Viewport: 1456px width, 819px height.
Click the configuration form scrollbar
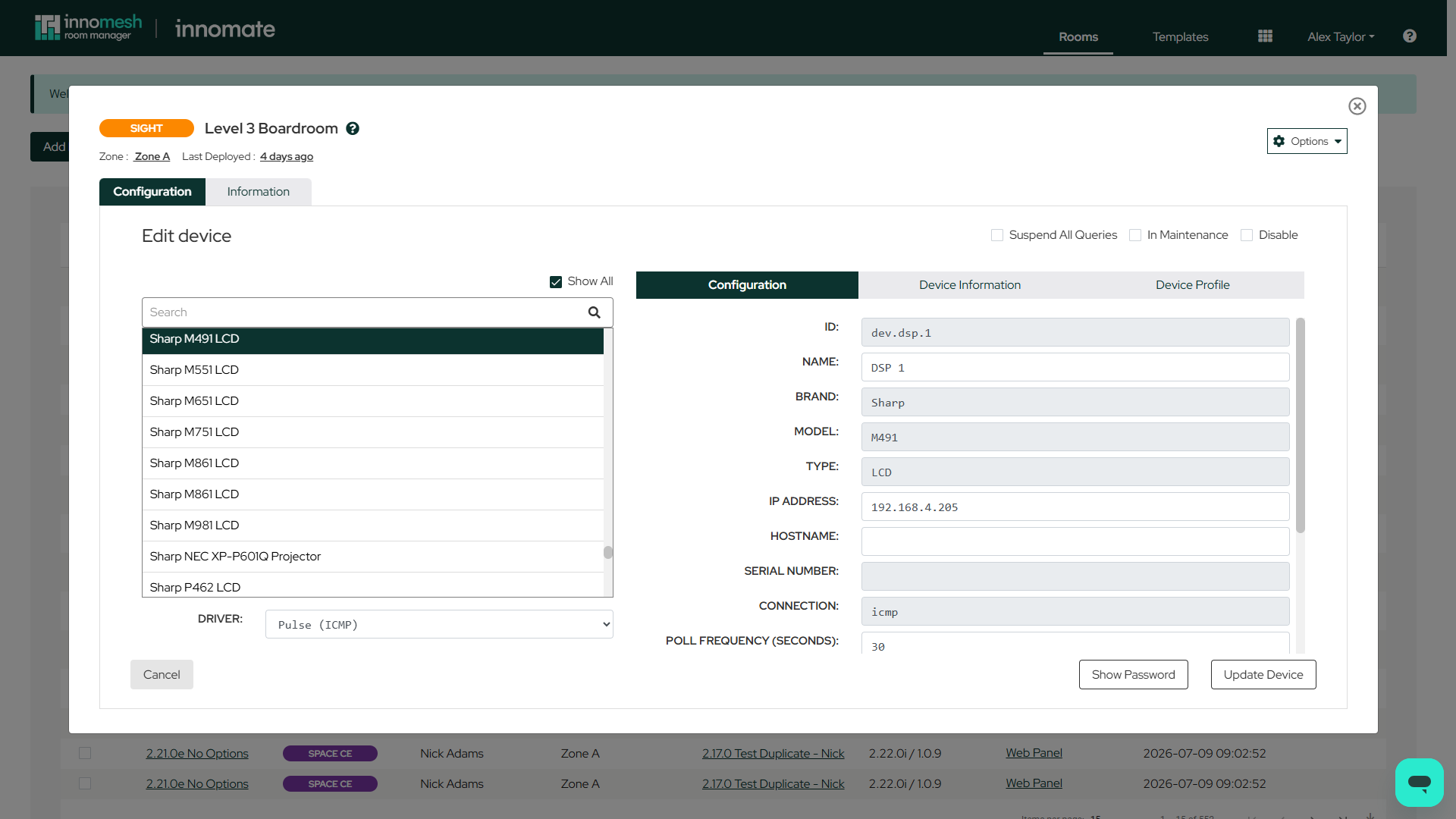1301,425
